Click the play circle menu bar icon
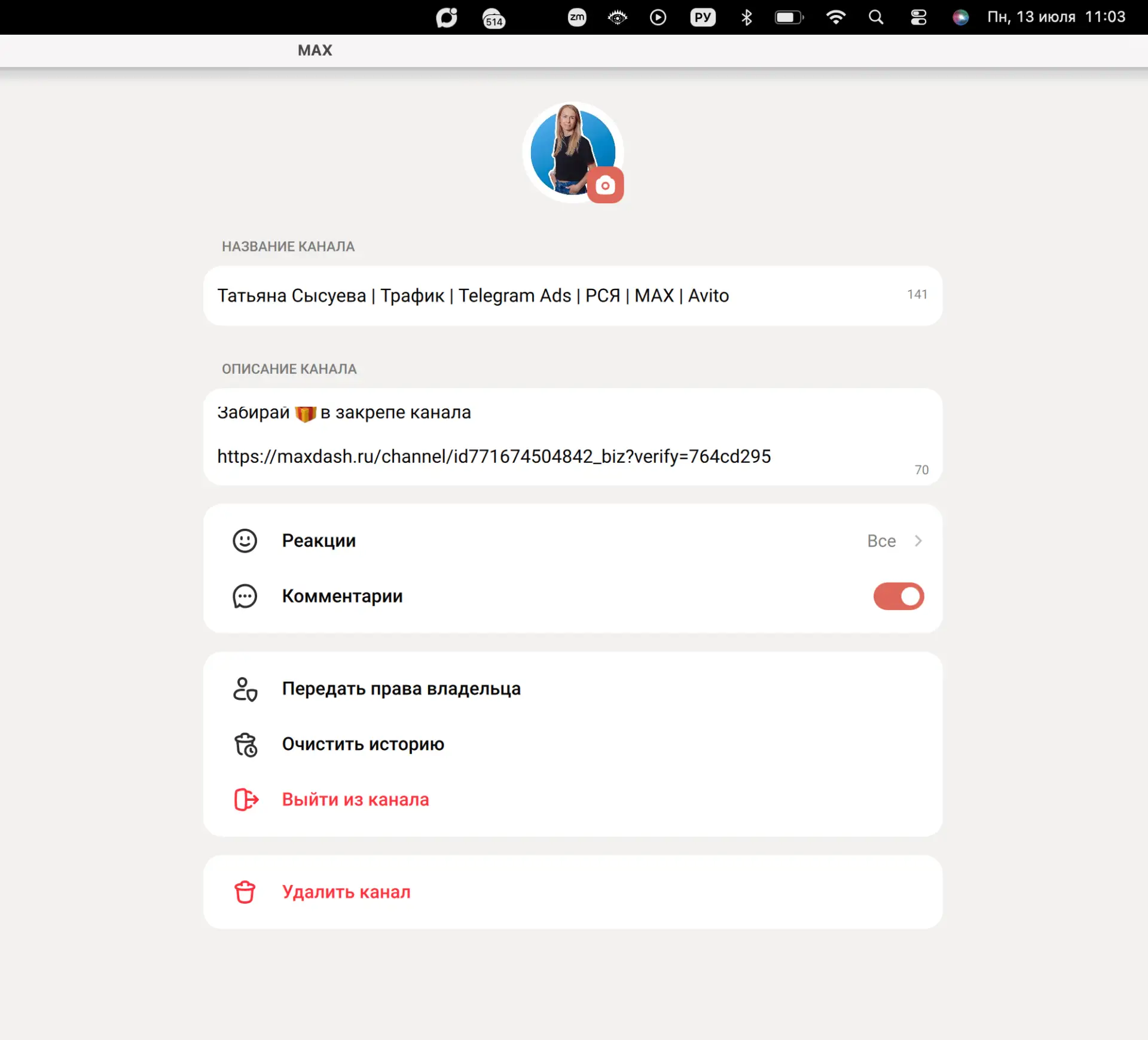The width and height of the screenshot is (1148, 1040). pos(658,17)
